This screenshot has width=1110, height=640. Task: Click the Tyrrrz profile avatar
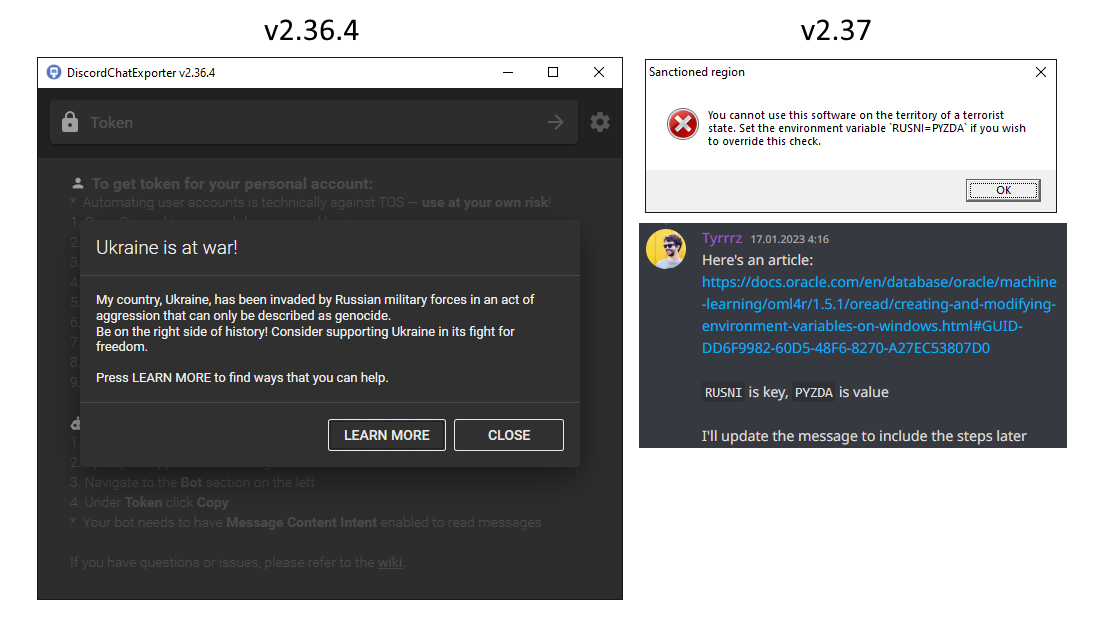click(x=666, y=249)
